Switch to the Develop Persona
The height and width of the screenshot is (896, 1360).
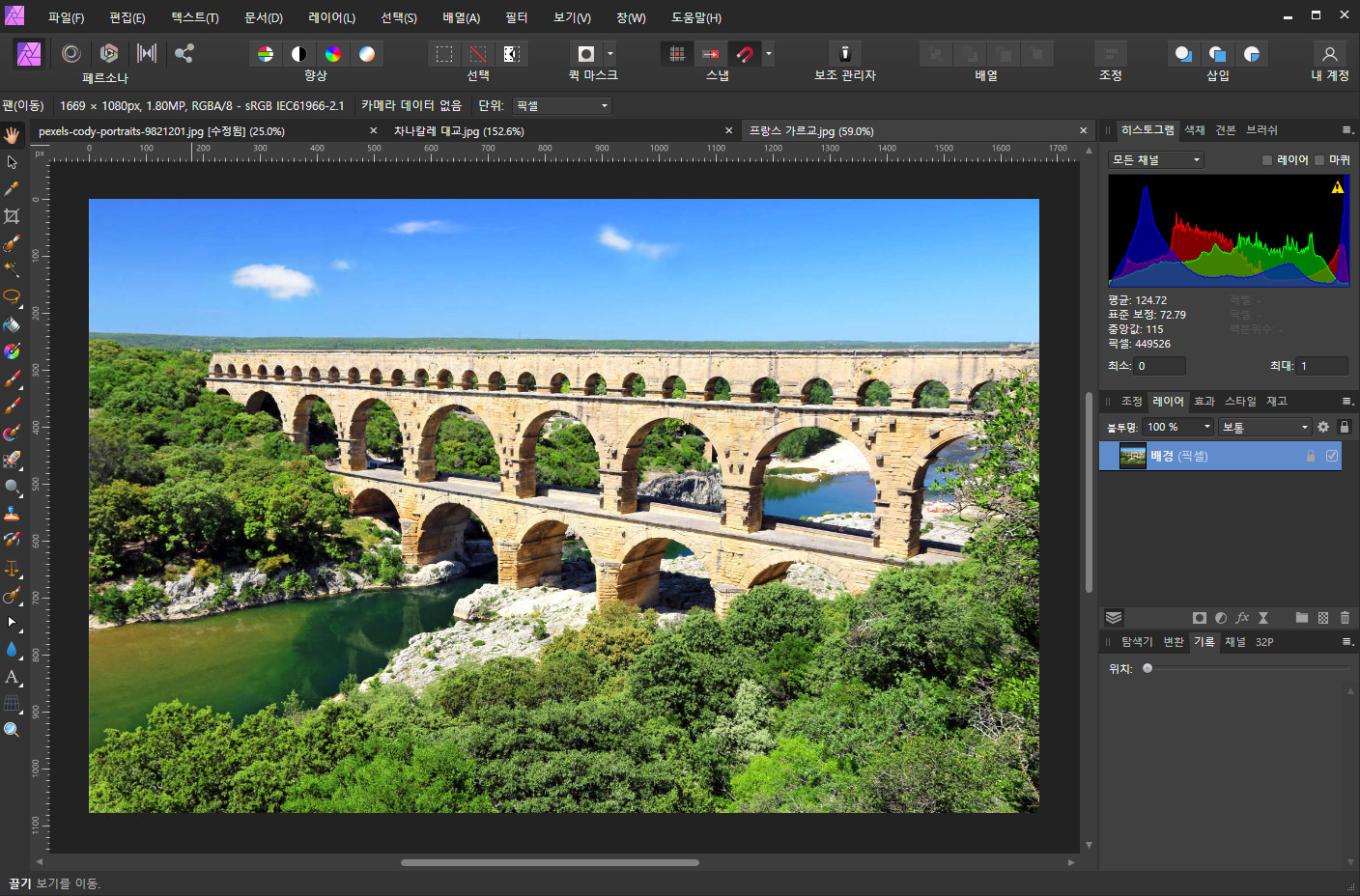109,53
